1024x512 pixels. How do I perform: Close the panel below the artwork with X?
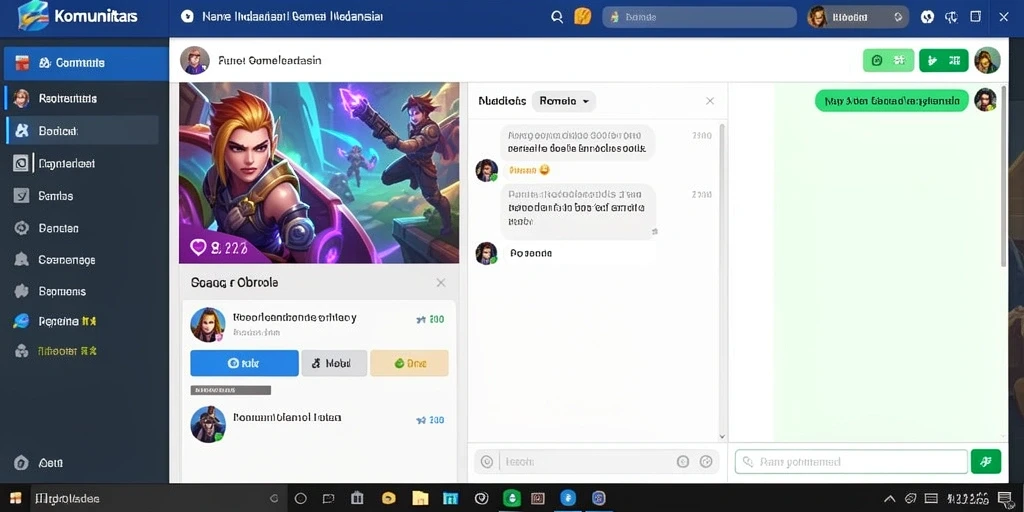tap(441, 283)
